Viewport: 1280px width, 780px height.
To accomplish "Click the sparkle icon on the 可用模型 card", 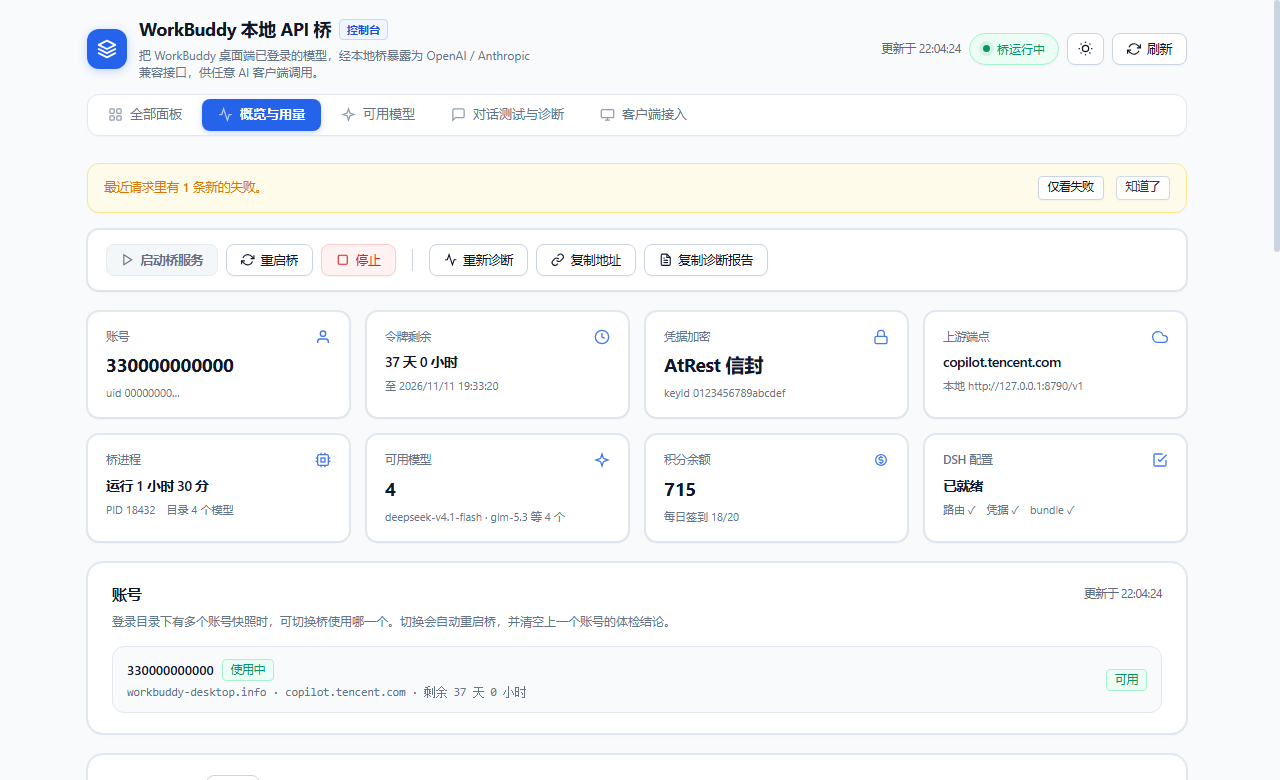I will [602, 460].
